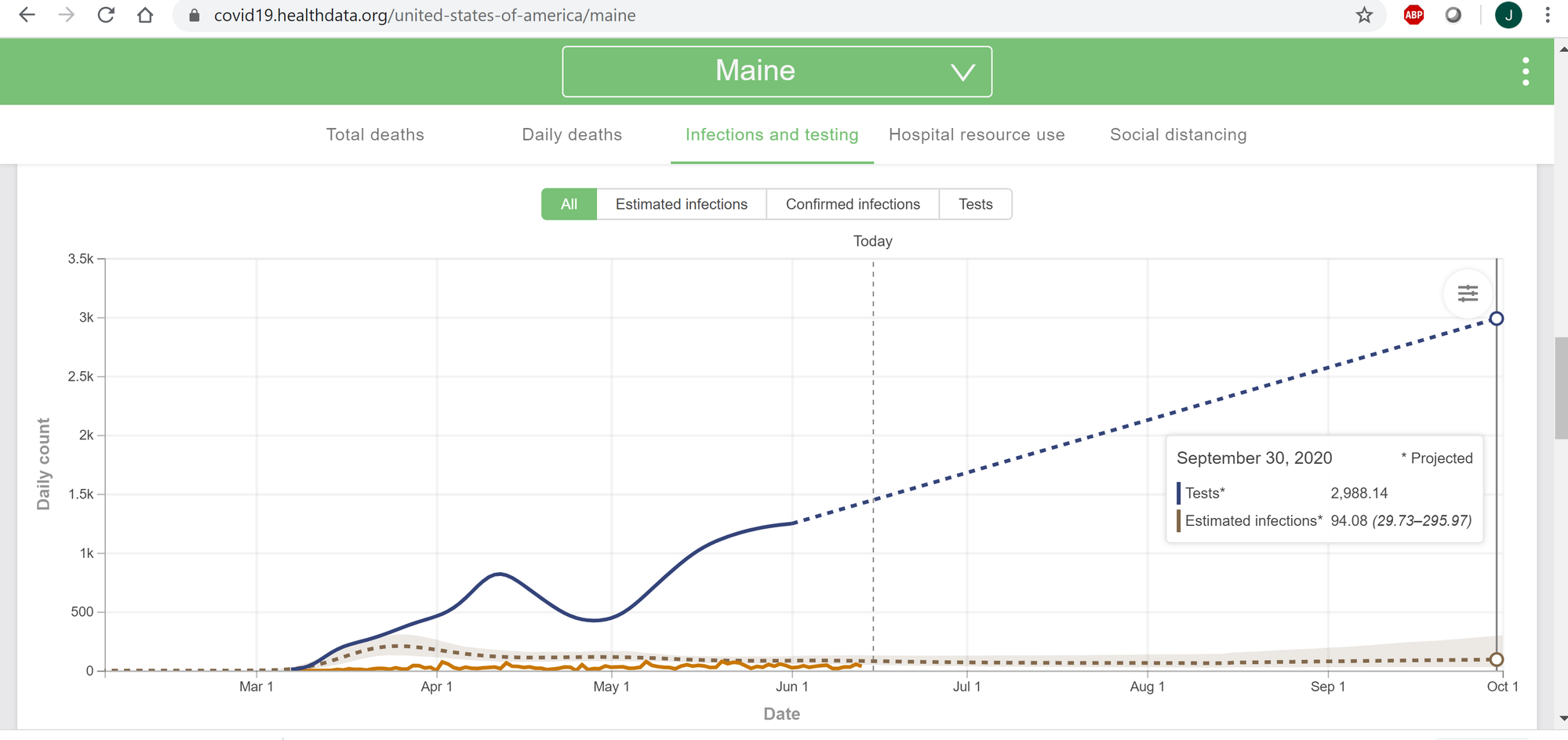The width and height of the screenshot is (1568, 740).
Task: Select the All chart filter
Action: pyautogui.click(x=569, y=204)
